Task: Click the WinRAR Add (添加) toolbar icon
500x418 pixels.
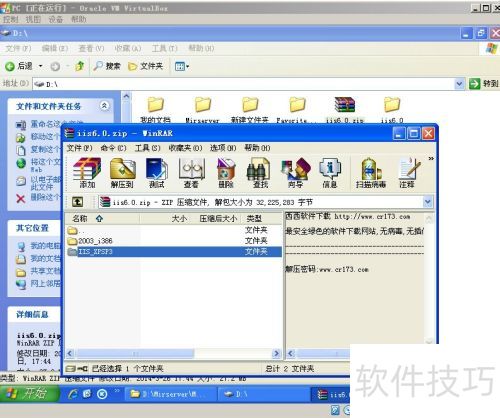Action: (87, 173)
